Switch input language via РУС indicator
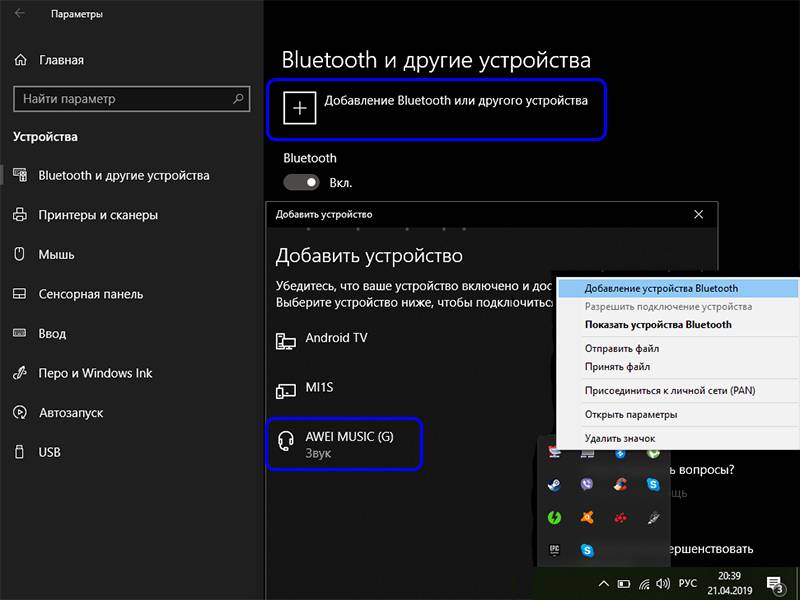The height and width of the screenshot is (600, 800). pos(687,583)
